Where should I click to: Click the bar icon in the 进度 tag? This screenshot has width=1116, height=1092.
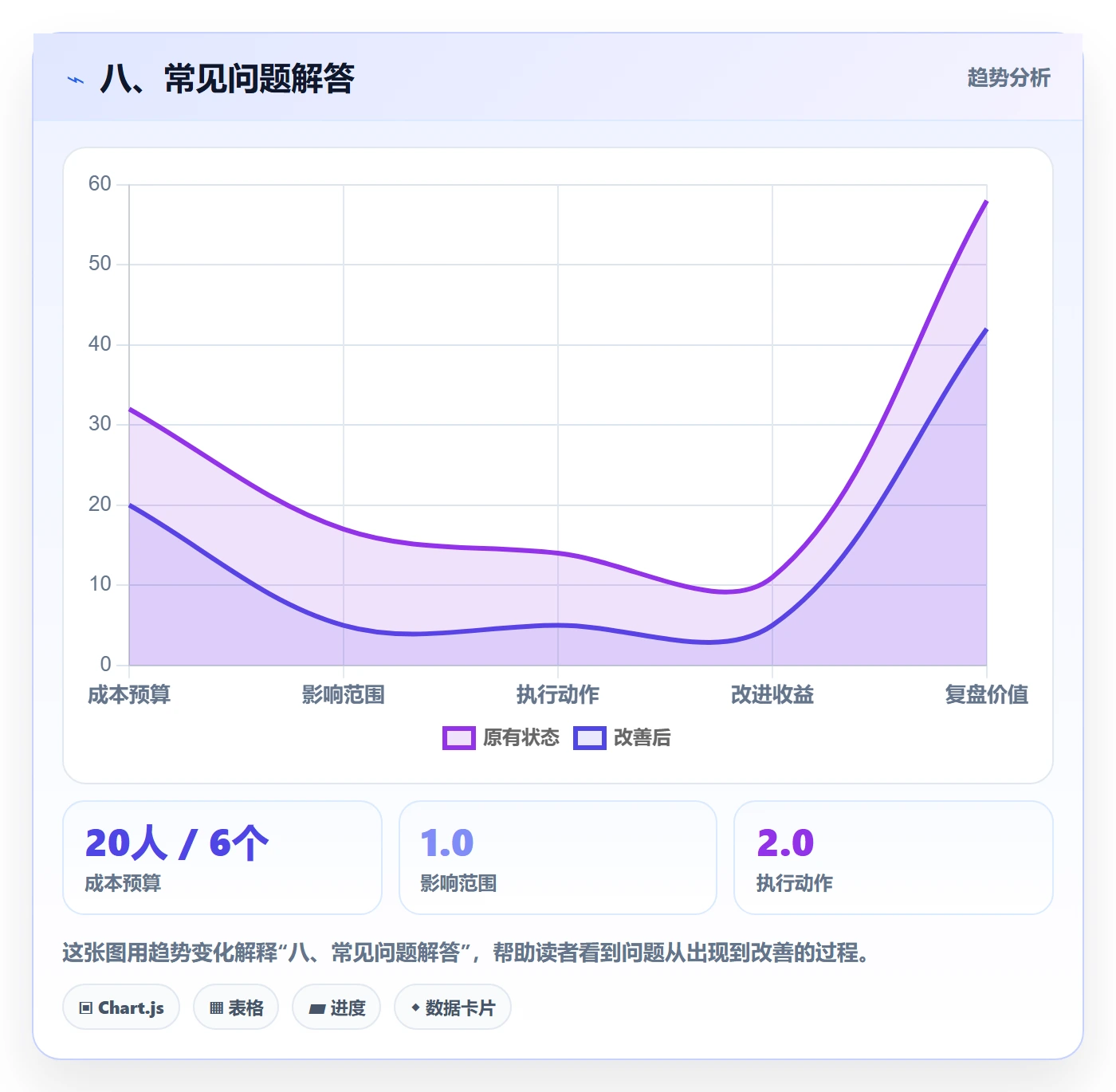(x=316, y=1009)
